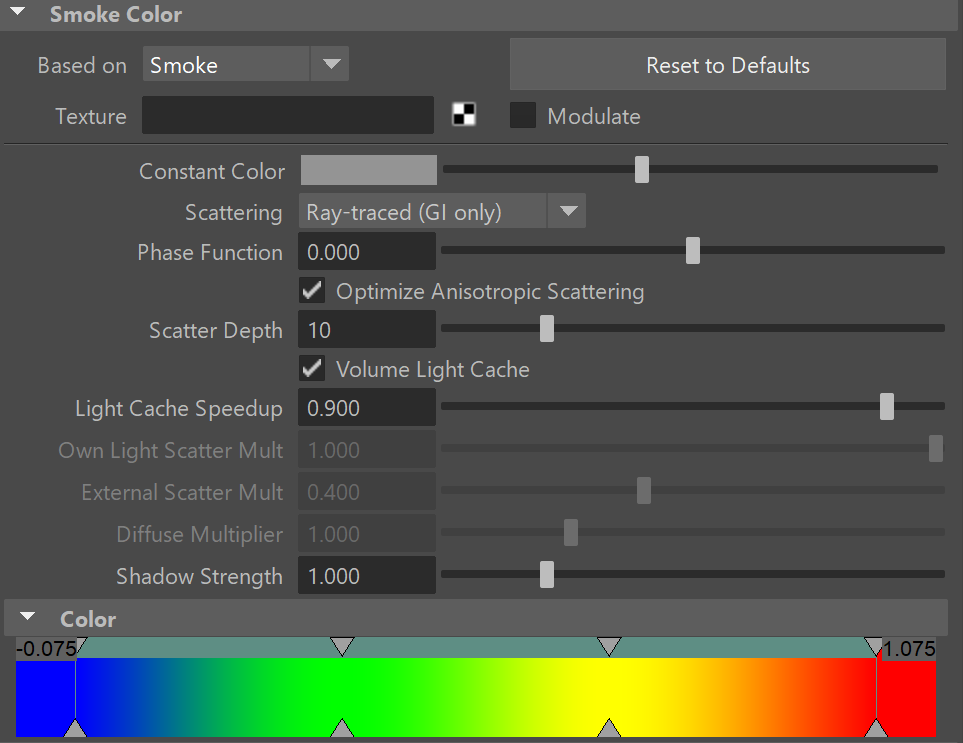Open the Based on dropdown
The width and height of the screenshot is (963, 743).
pos(246,64)
